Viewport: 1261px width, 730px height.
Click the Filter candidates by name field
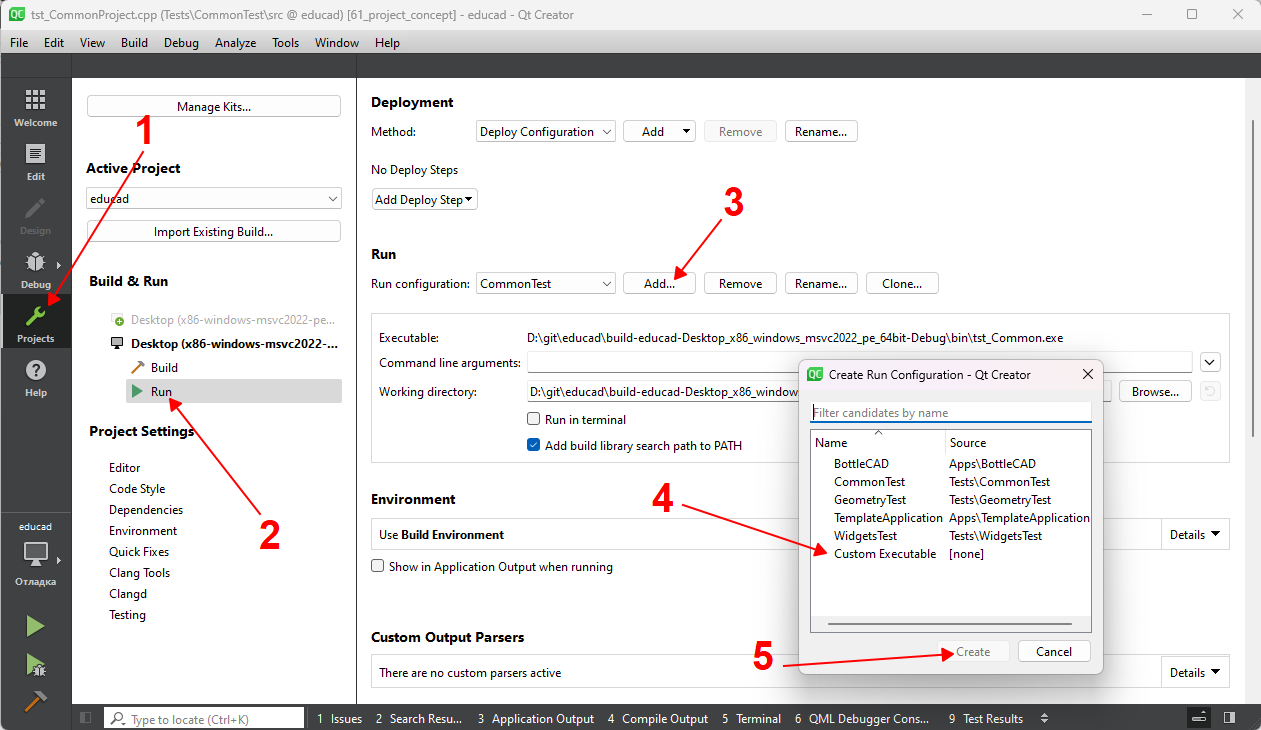point(951,413)
